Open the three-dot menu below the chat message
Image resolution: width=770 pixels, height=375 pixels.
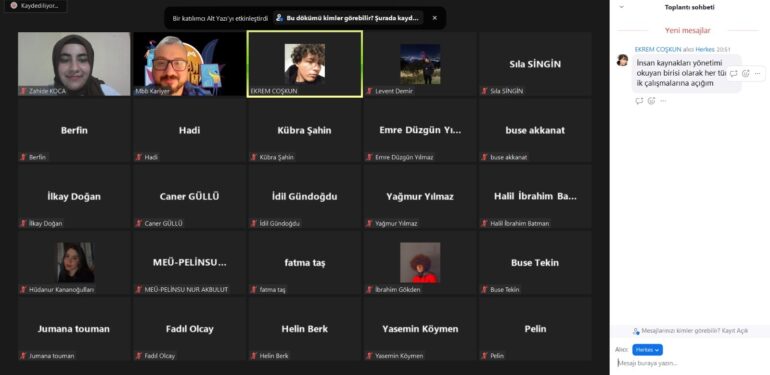(663, 101)
